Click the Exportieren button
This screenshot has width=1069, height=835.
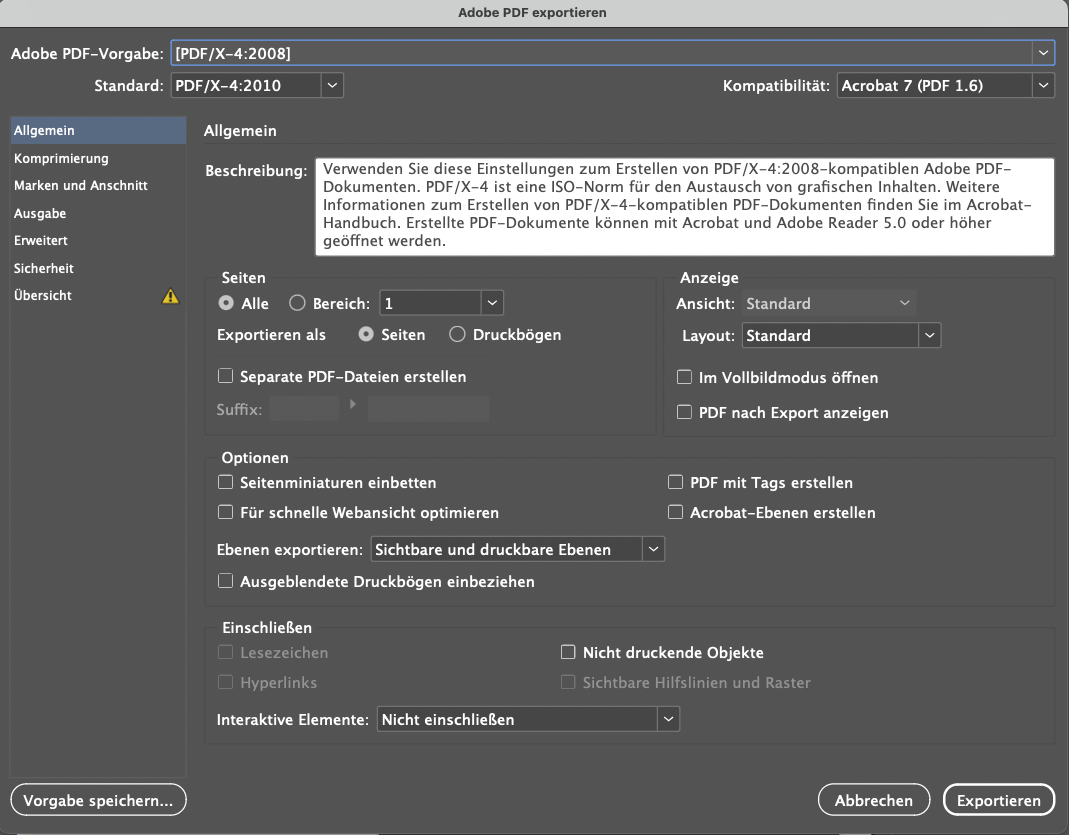(x=999, y=800)
